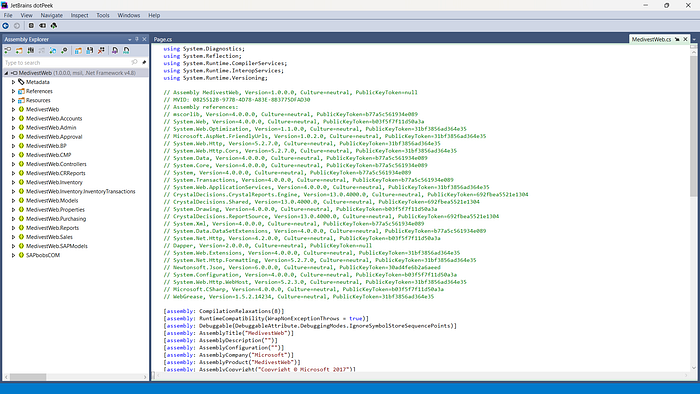The height and width of the screenshot is (394, 700).
Task: Click the main toolbar icon with the double-arrow glyph
Action: click(x=42, y=26)
